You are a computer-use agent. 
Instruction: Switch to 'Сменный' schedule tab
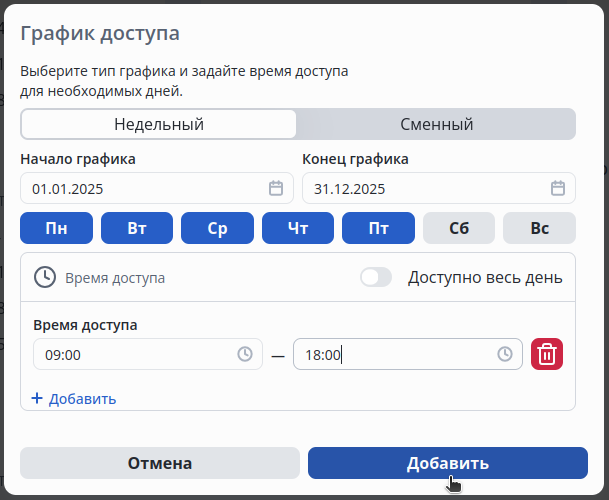(436, 124)
